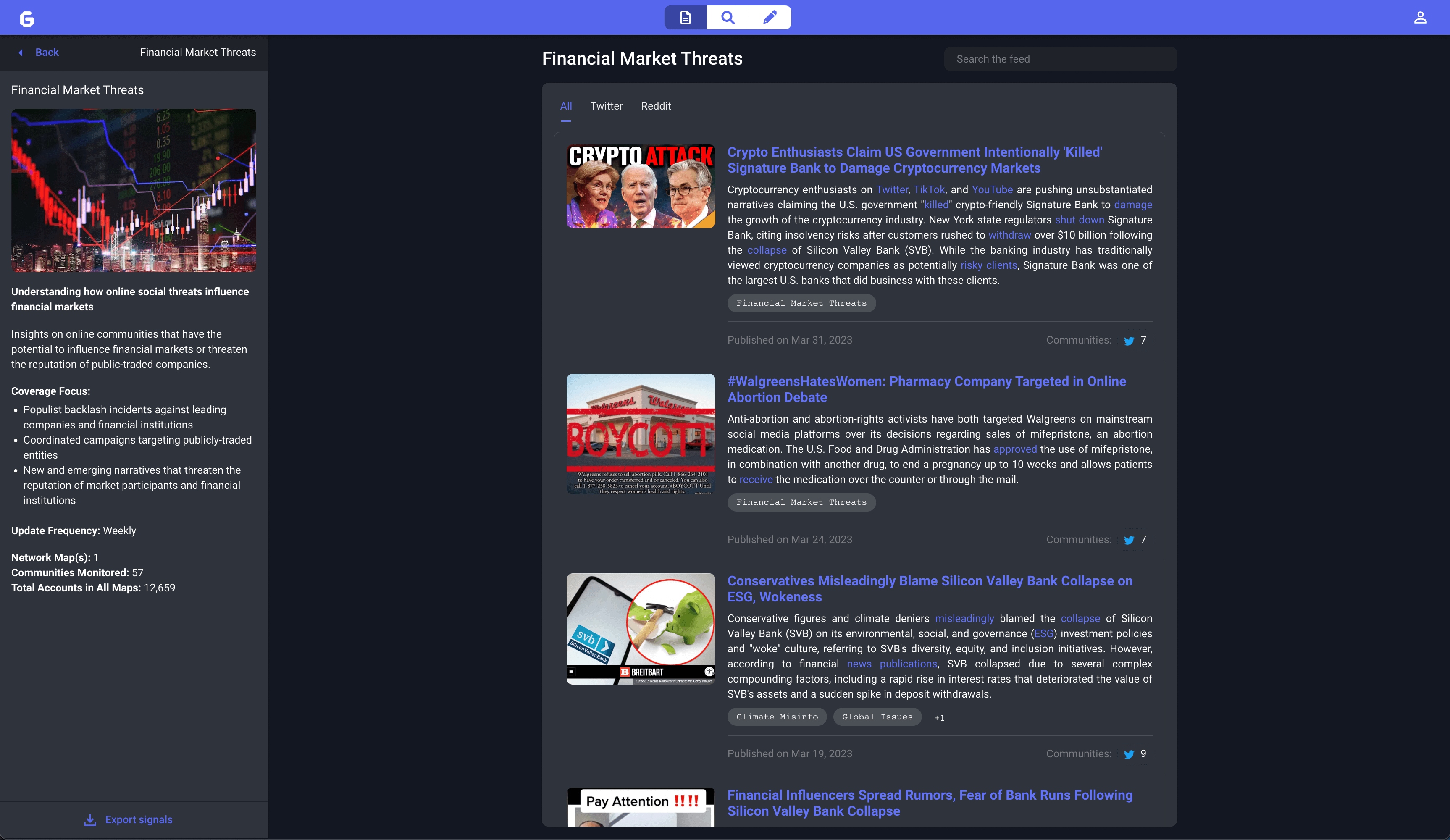This screenshot has width=1450, height=840.
Task: Click "Published on Mar 19, 2023" text
Action: point(789,754)
